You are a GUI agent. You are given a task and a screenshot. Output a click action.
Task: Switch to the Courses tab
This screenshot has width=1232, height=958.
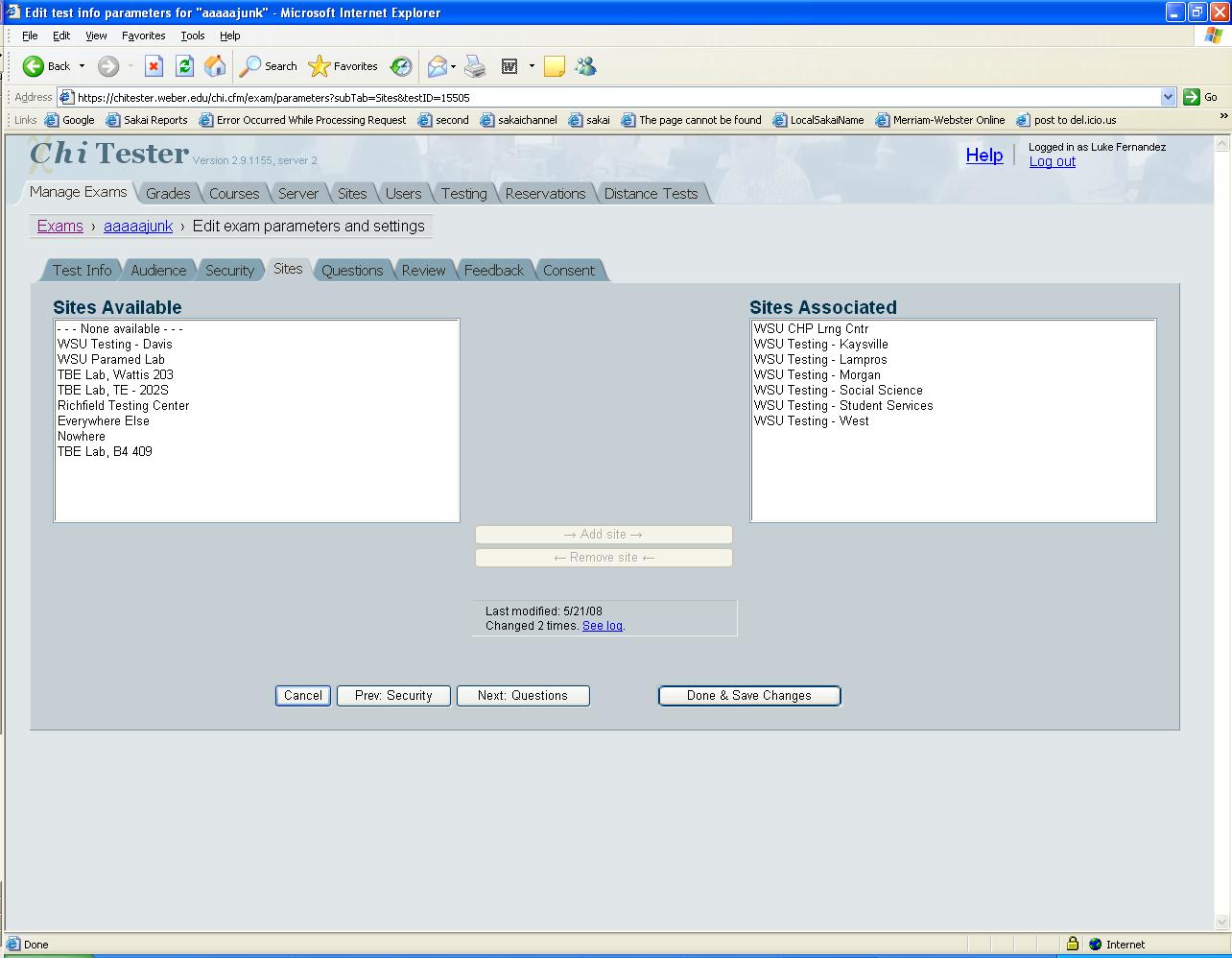[x=234, y=193]
